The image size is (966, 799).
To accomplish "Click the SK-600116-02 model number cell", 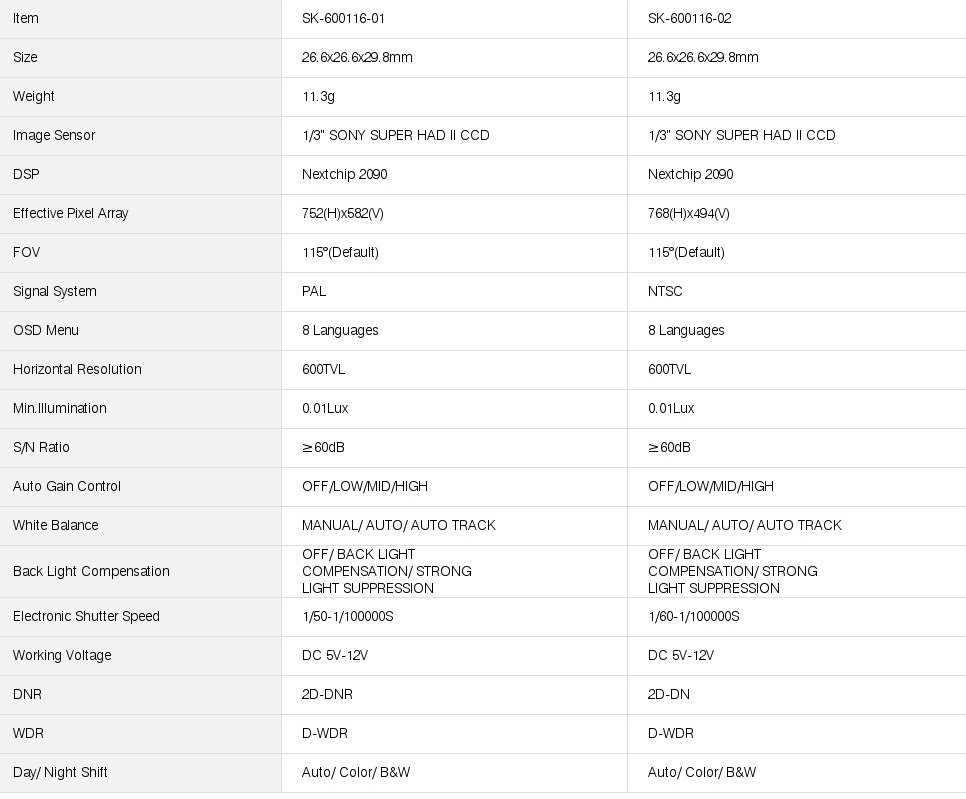I will point(689,18).
